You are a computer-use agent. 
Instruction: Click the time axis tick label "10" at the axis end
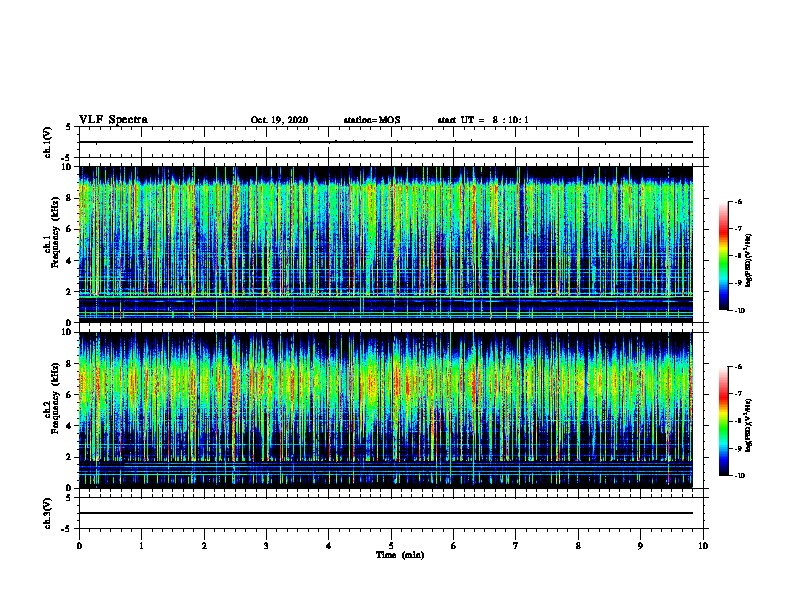(703, 546)
